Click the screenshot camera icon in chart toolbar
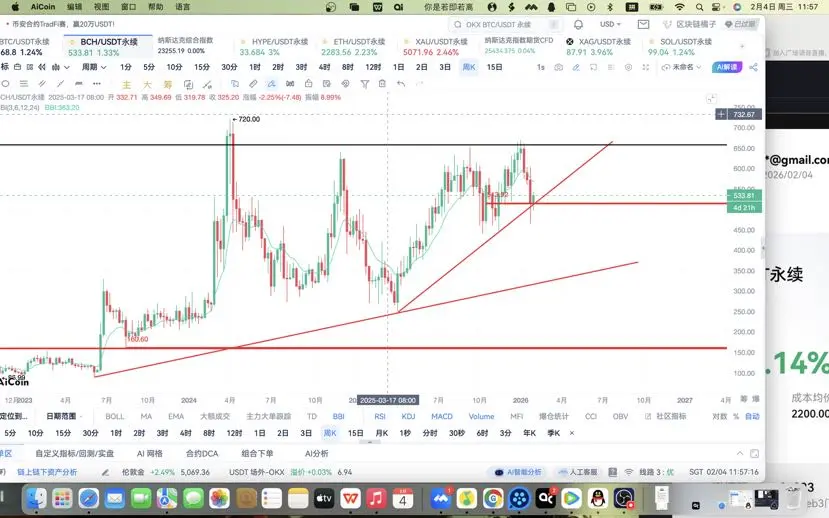Viewport: 829px width, 518px height. 558,67
